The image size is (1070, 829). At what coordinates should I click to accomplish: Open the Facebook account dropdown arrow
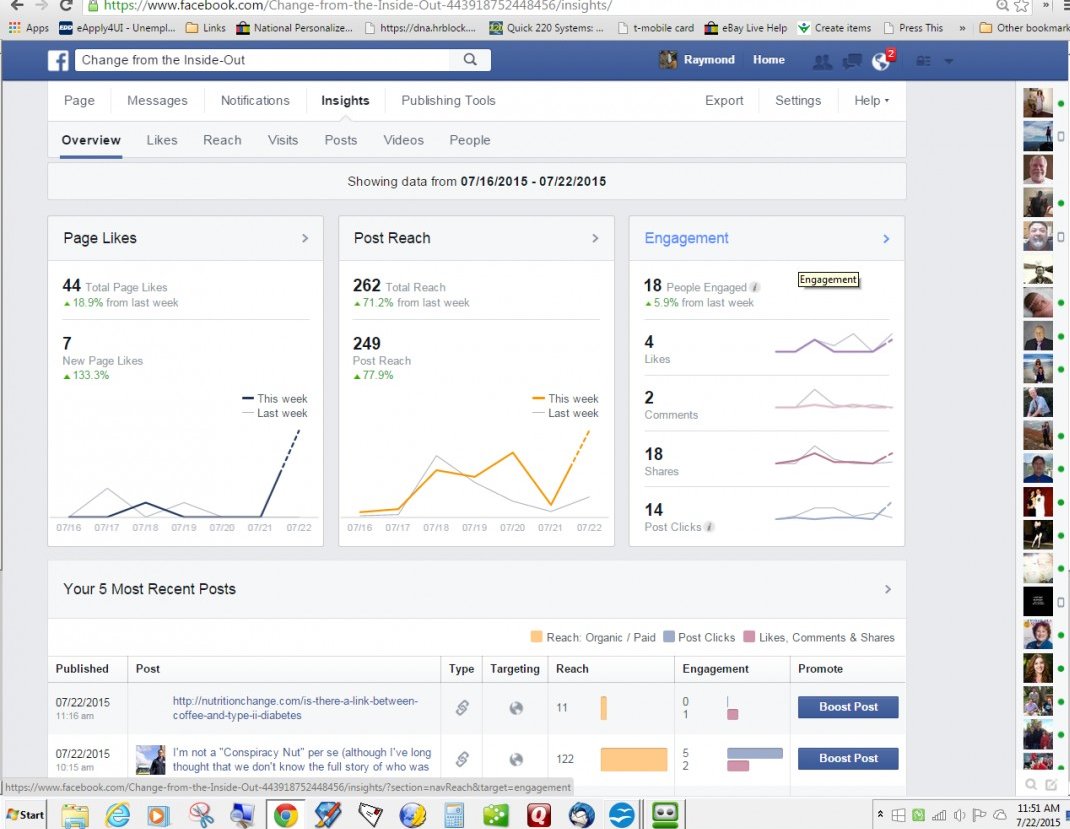tap(949, 61)
